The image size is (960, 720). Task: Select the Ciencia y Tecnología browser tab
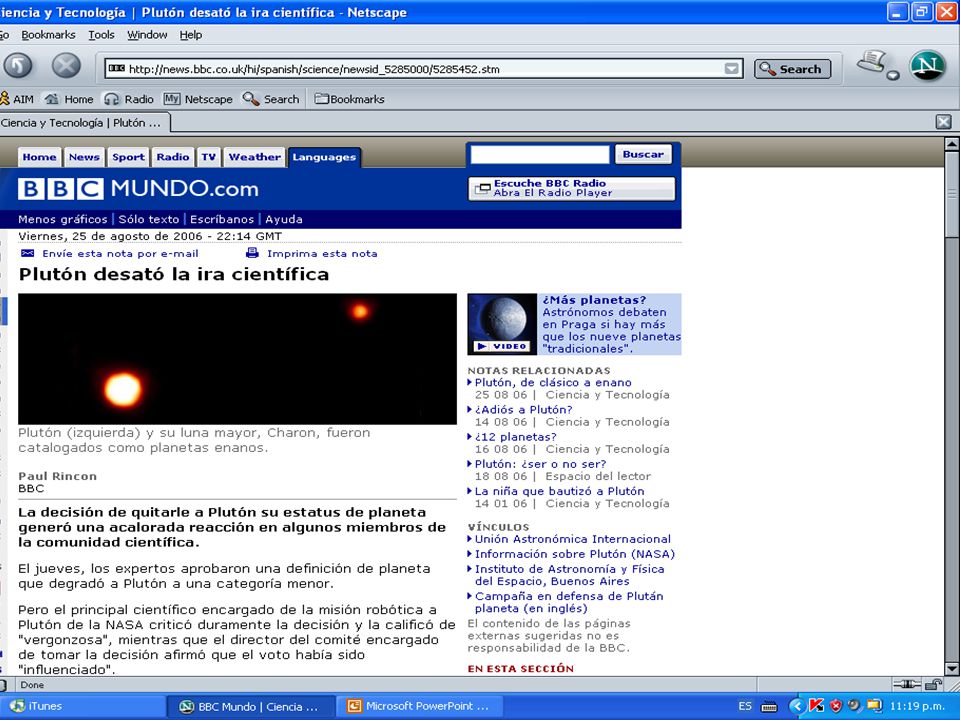point(84,122)
